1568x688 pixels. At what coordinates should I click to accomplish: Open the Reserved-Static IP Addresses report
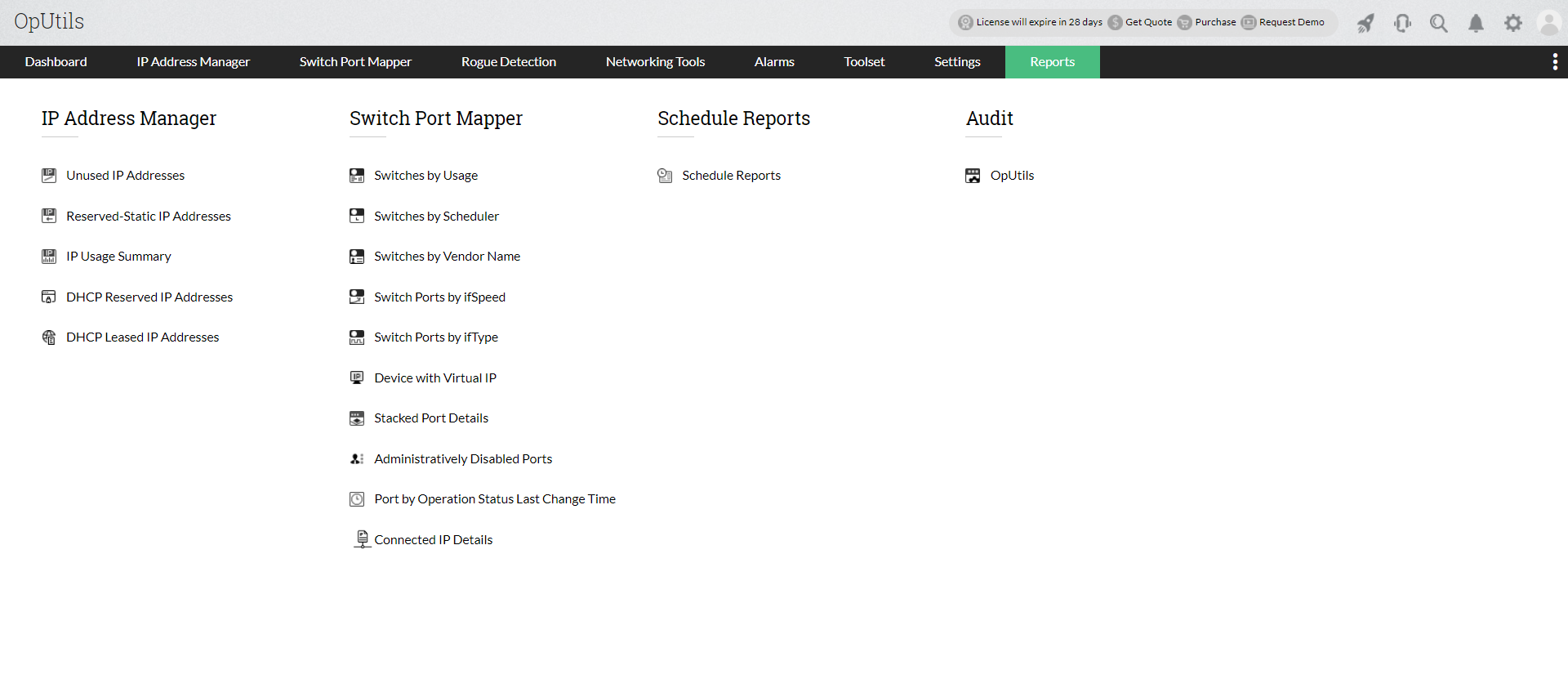[149, 216]
